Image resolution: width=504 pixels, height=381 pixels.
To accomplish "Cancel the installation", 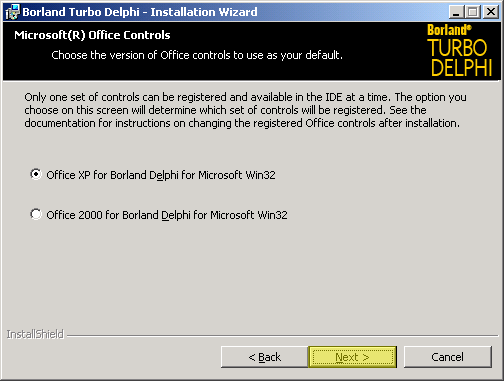I will click(447, 357).
